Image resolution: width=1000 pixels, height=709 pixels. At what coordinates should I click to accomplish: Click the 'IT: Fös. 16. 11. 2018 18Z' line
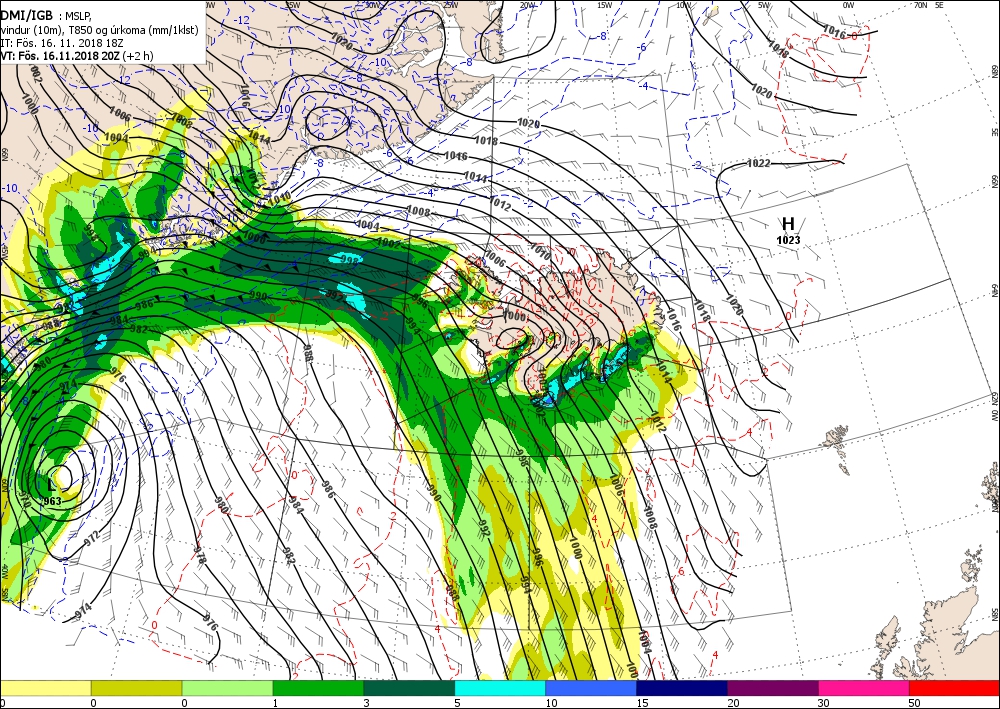pyautogui.click(x=62, y=43)
